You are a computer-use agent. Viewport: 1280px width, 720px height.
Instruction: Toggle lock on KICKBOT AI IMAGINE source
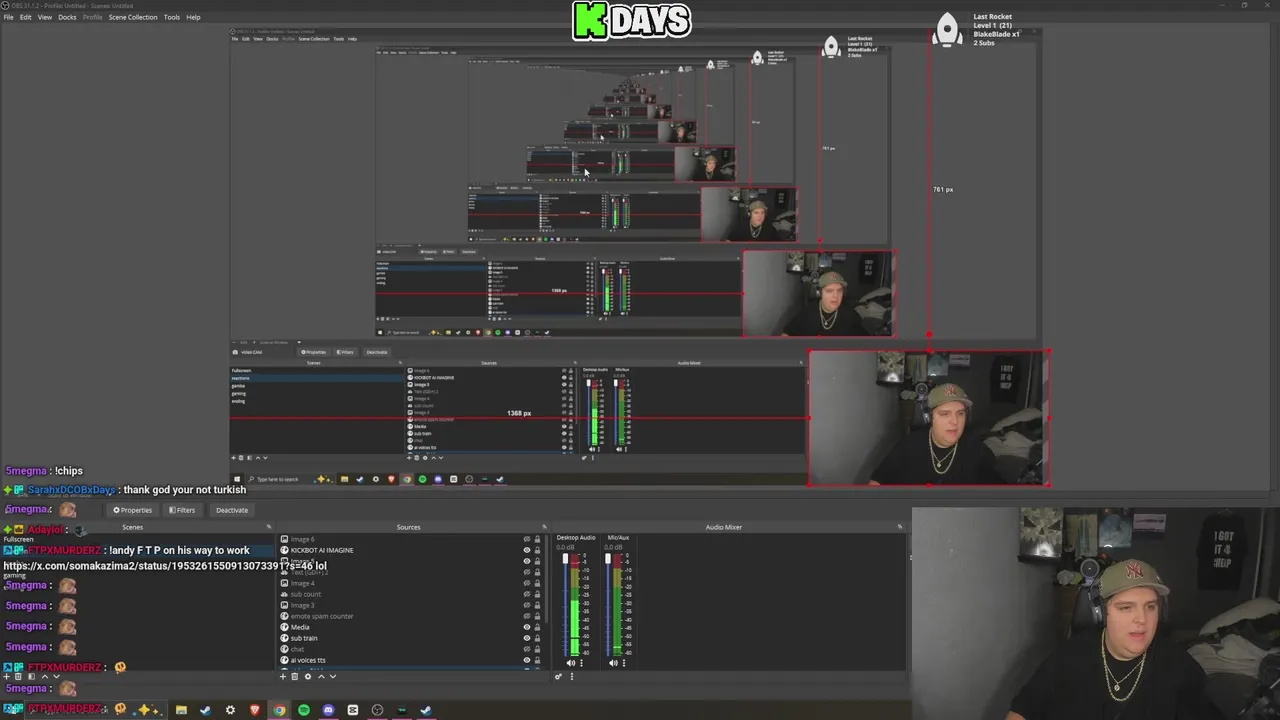pos(537,550)
